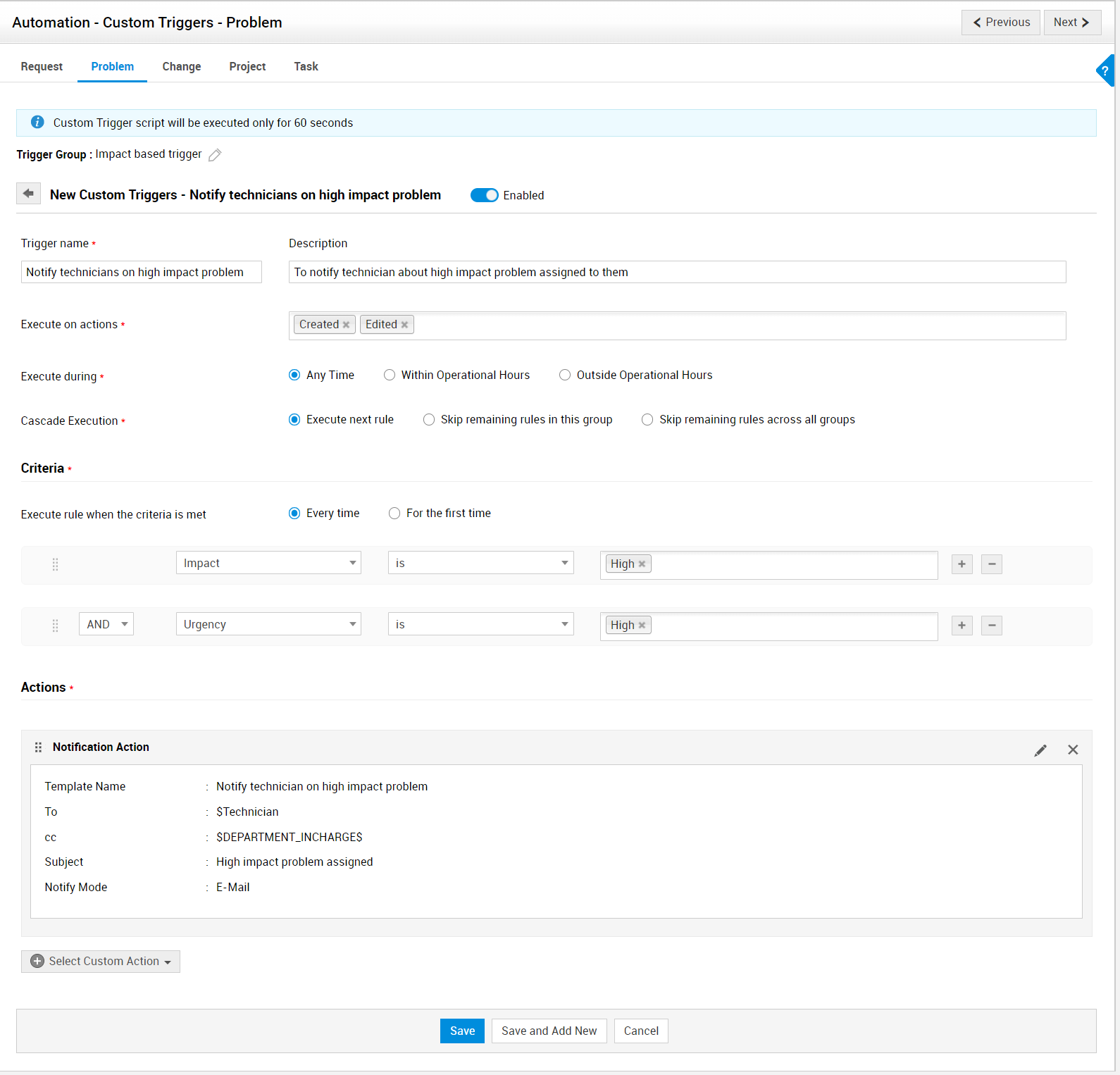Choose Skip remaining rules in this group
This screenshot has width=1120, height=1075.
(429, 420)
